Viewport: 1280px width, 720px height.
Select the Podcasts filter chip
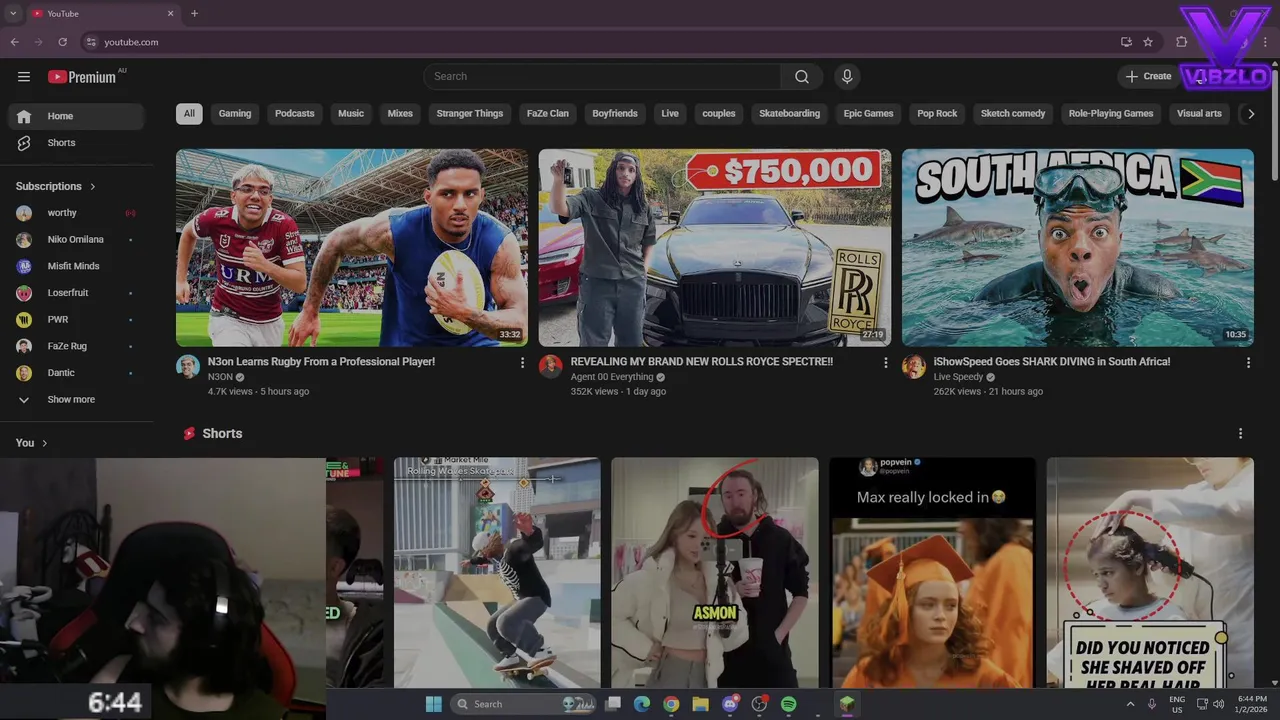[x=295, y=114]
